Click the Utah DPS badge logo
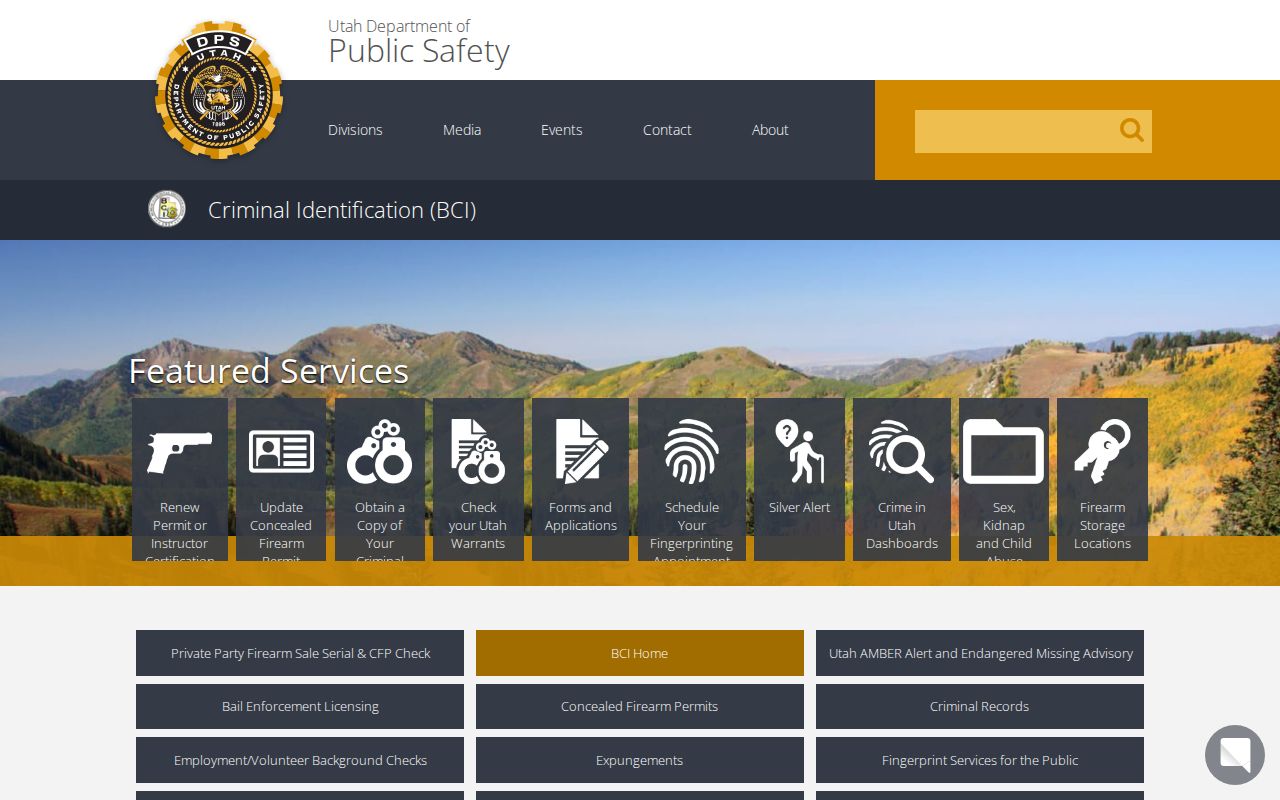The image size is (1280, 800). tap(219, 91)
